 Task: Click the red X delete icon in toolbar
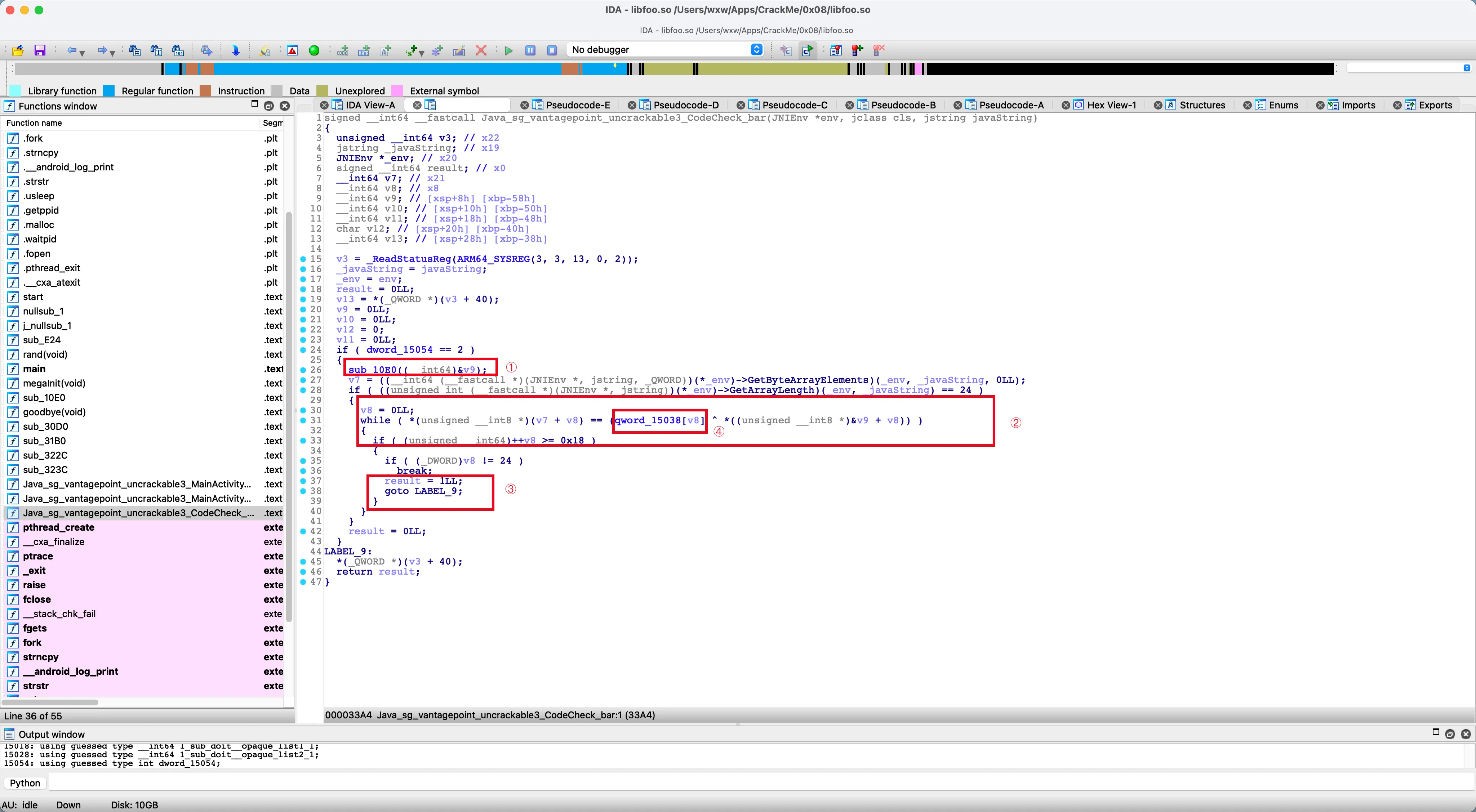pyautogui.click(x=481, y=50)
